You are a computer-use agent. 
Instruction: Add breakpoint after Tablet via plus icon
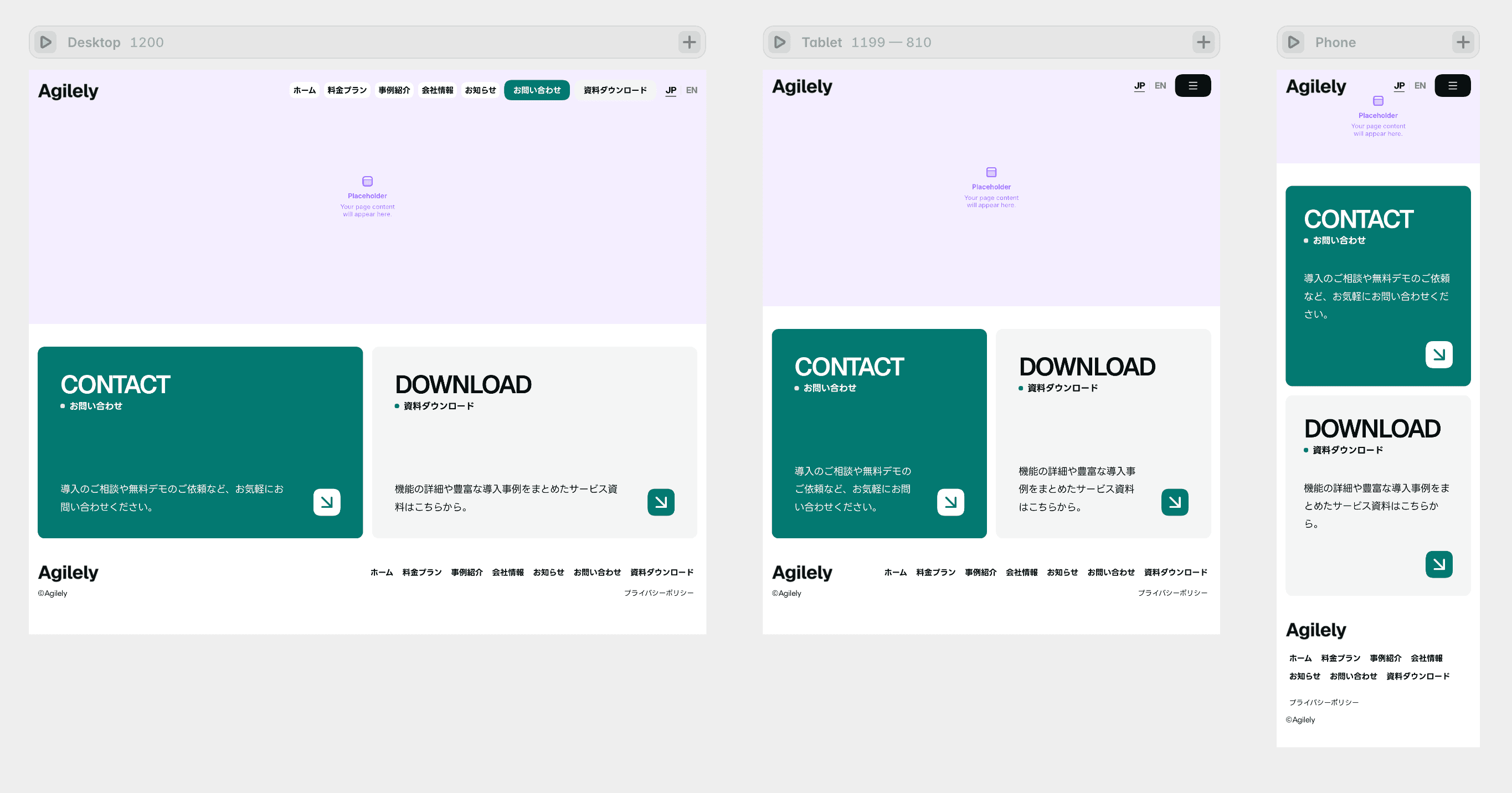coord(1204,42)
